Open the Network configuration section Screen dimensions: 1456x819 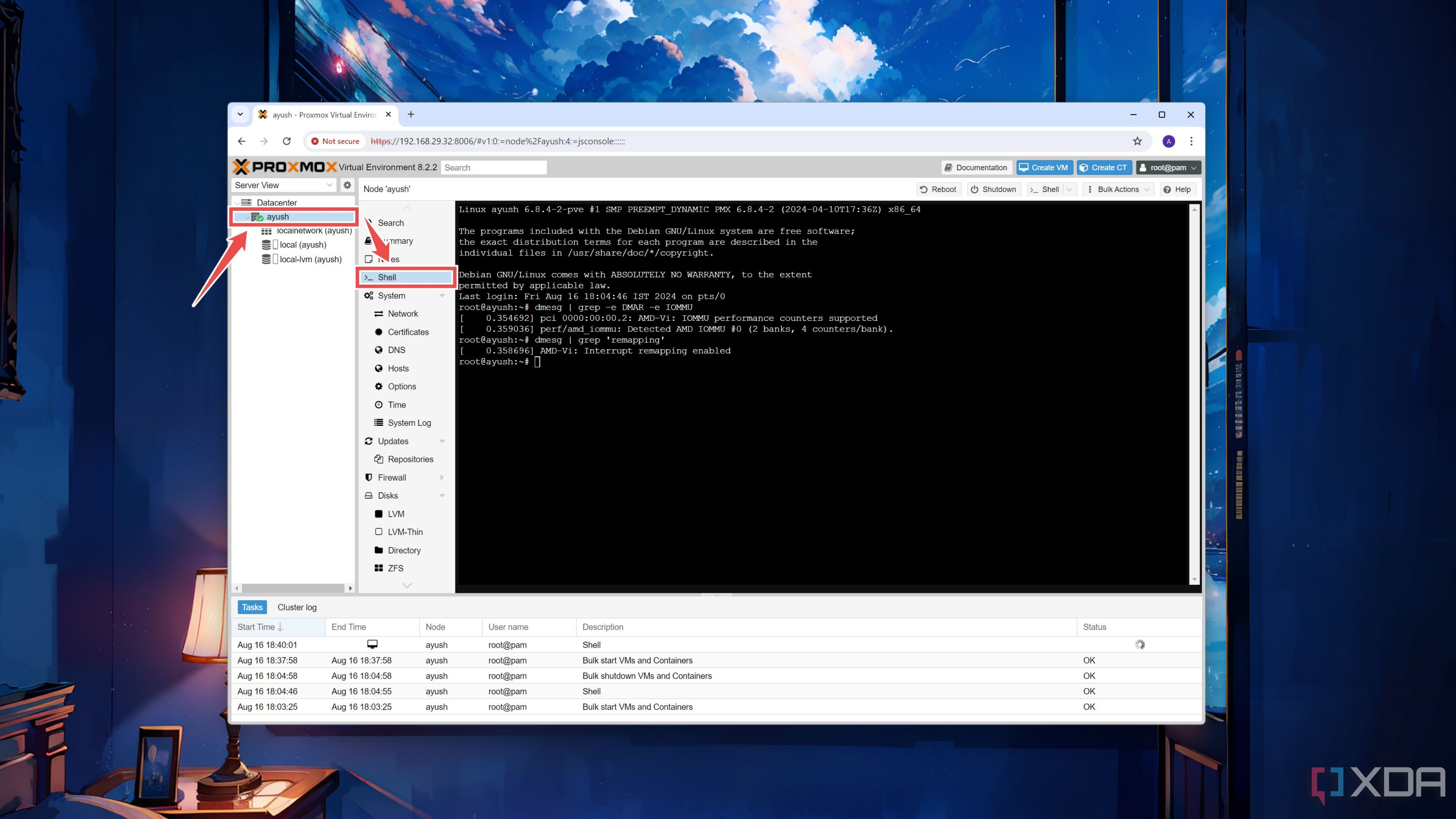(402, 313)
